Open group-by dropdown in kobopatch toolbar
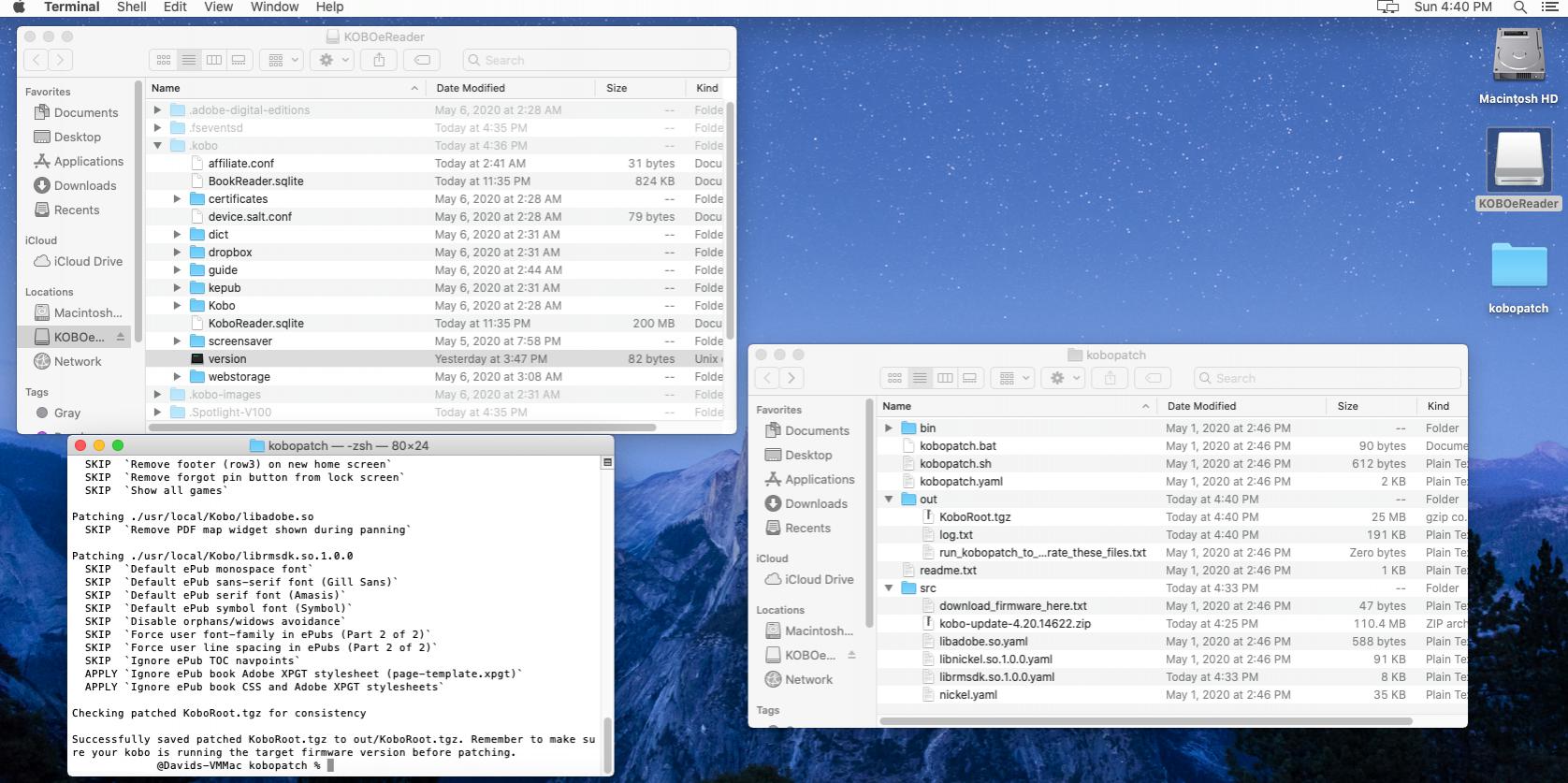 pyautogui.click(x=1012, y=378)
